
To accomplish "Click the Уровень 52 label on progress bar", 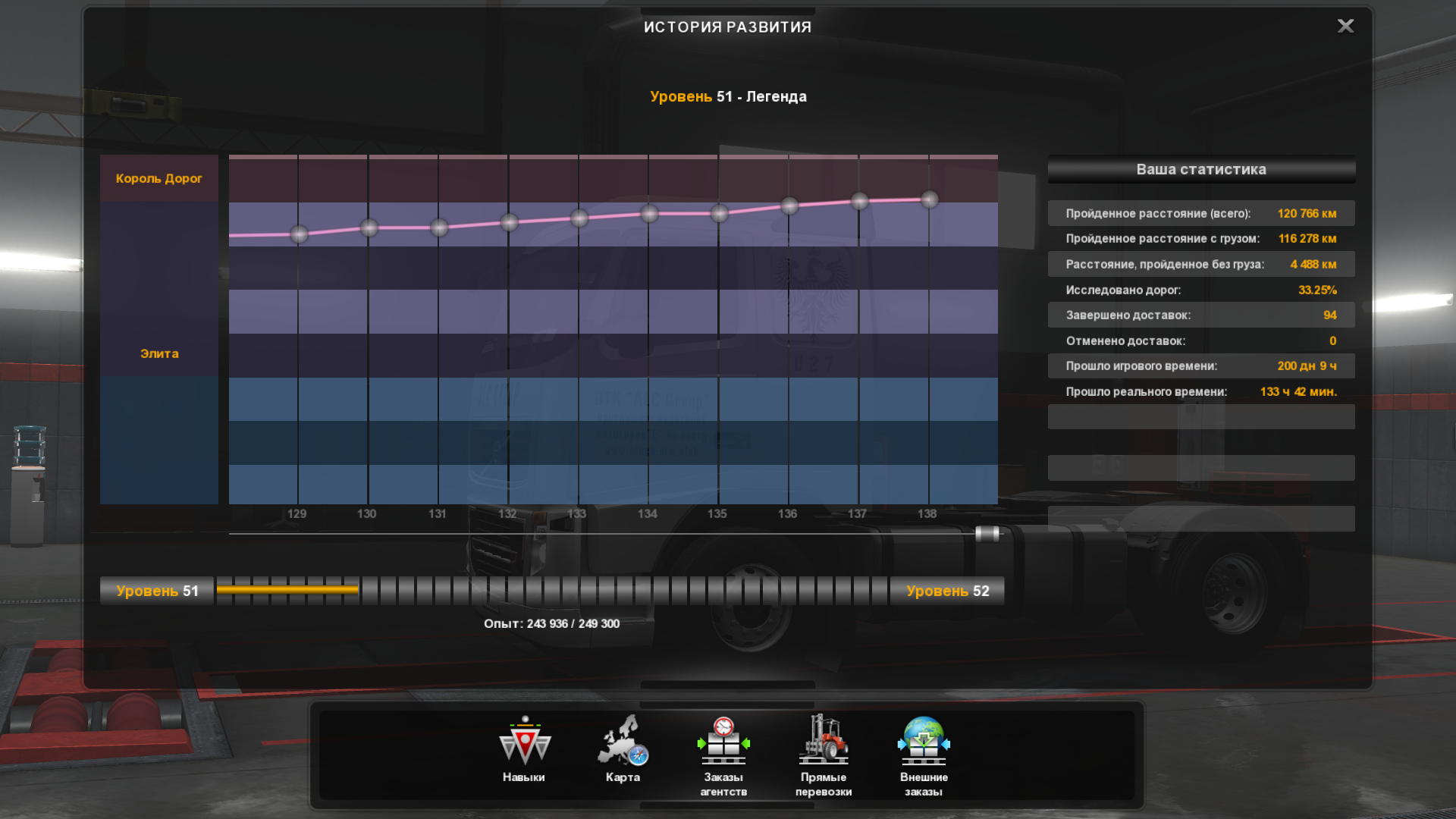I will 947,591.
